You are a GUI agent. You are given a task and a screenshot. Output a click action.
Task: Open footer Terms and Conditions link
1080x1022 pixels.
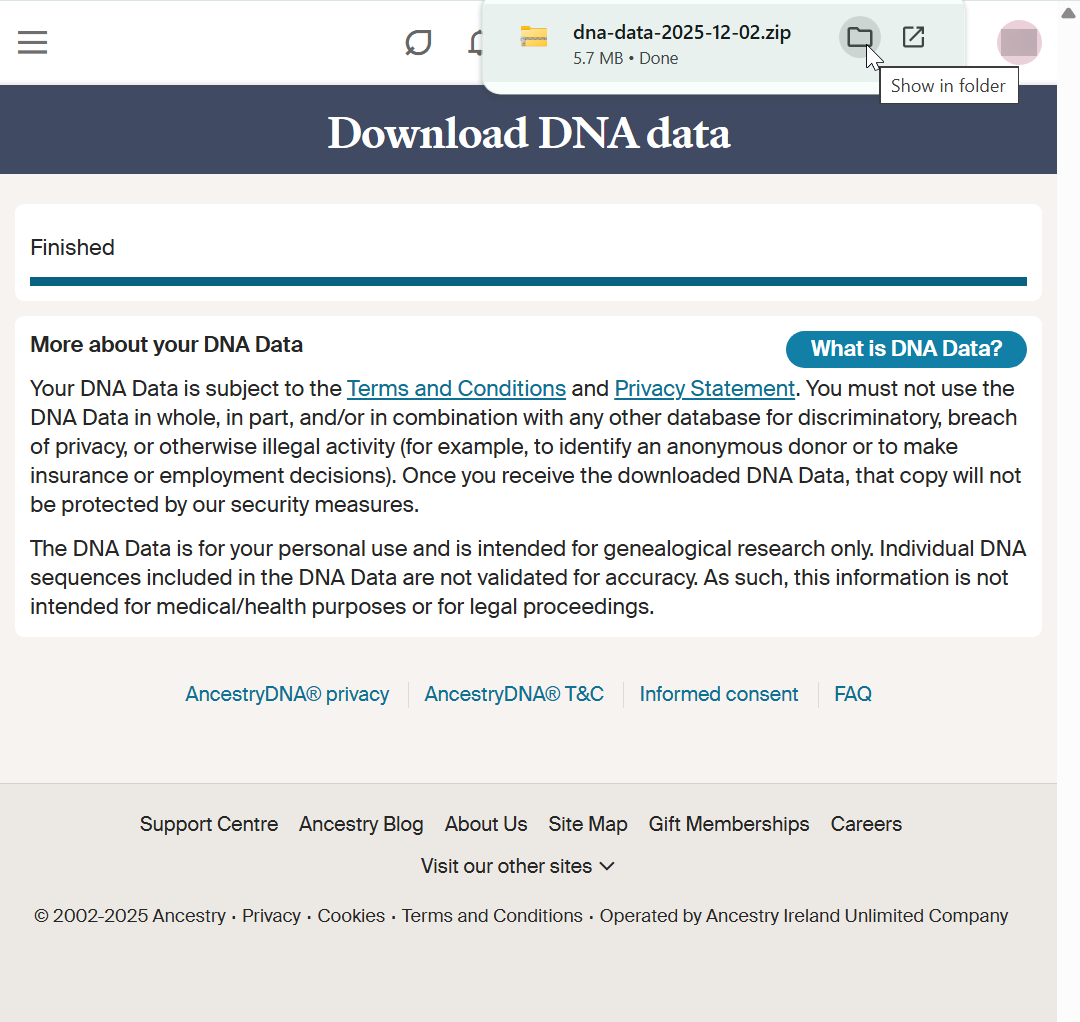click(492, 915)
